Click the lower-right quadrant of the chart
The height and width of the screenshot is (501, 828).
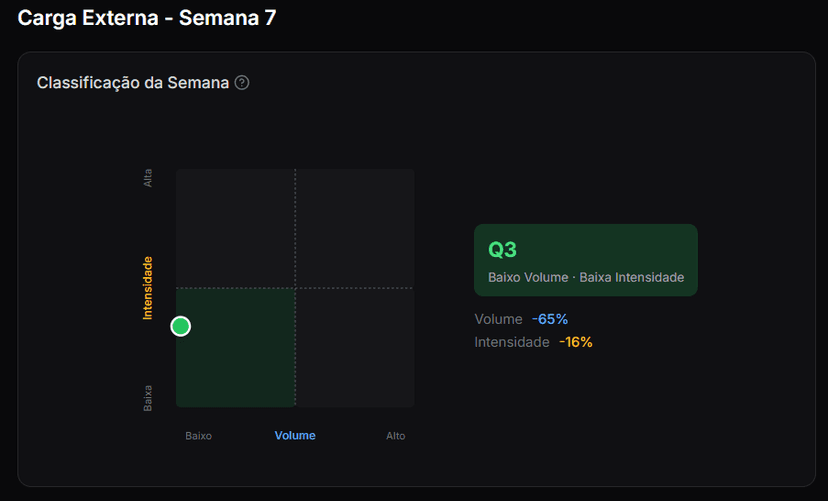(354, 347)
